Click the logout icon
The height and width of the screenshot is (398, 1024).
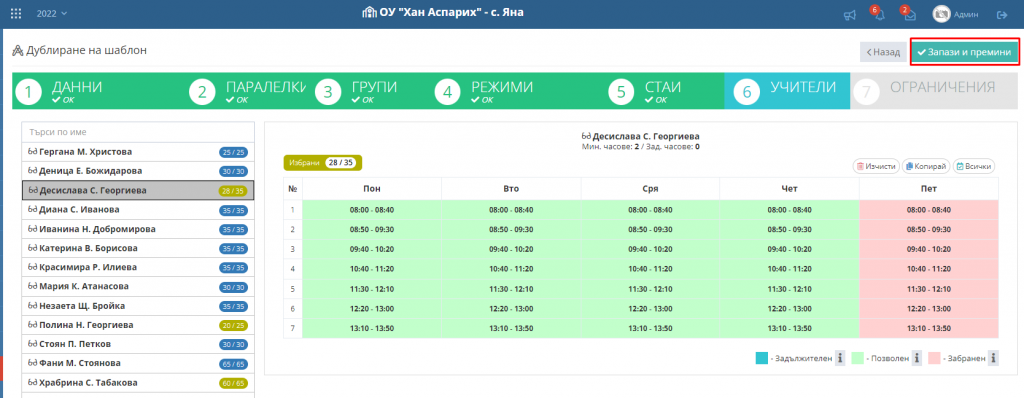point(1002,15)
